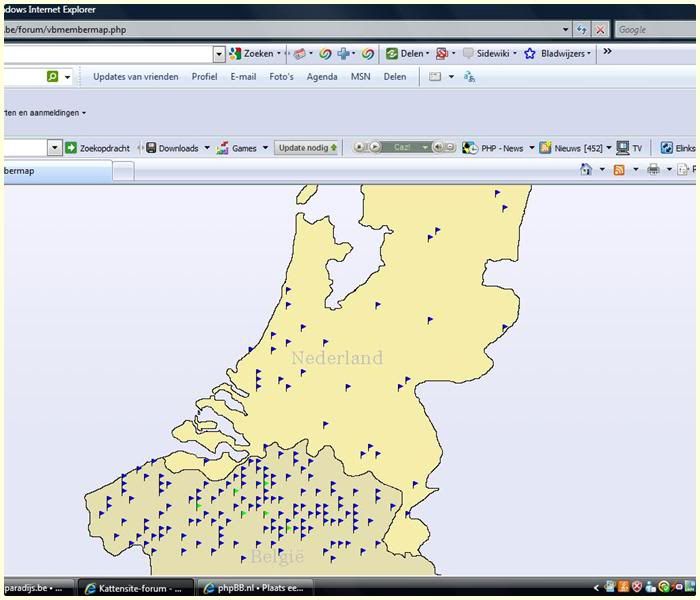Open the Nieuws [452] feed menu
The height and width of the screenshot is (600, 700).
[x=575, y=148]
